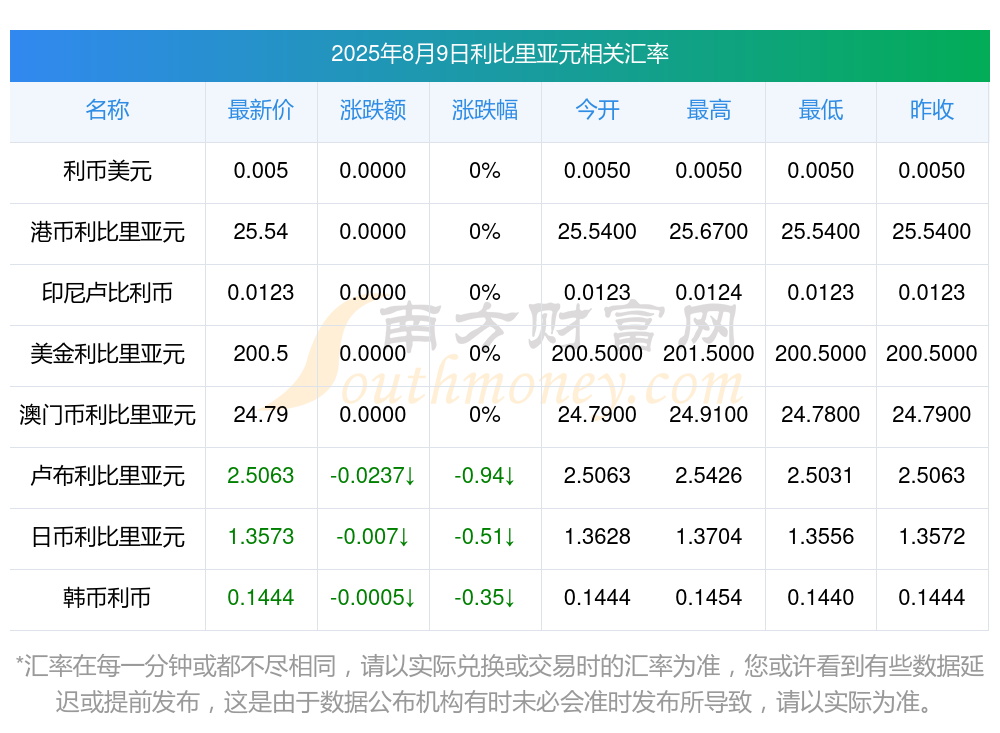Select the 美金利比里亚元 row name

107,353
